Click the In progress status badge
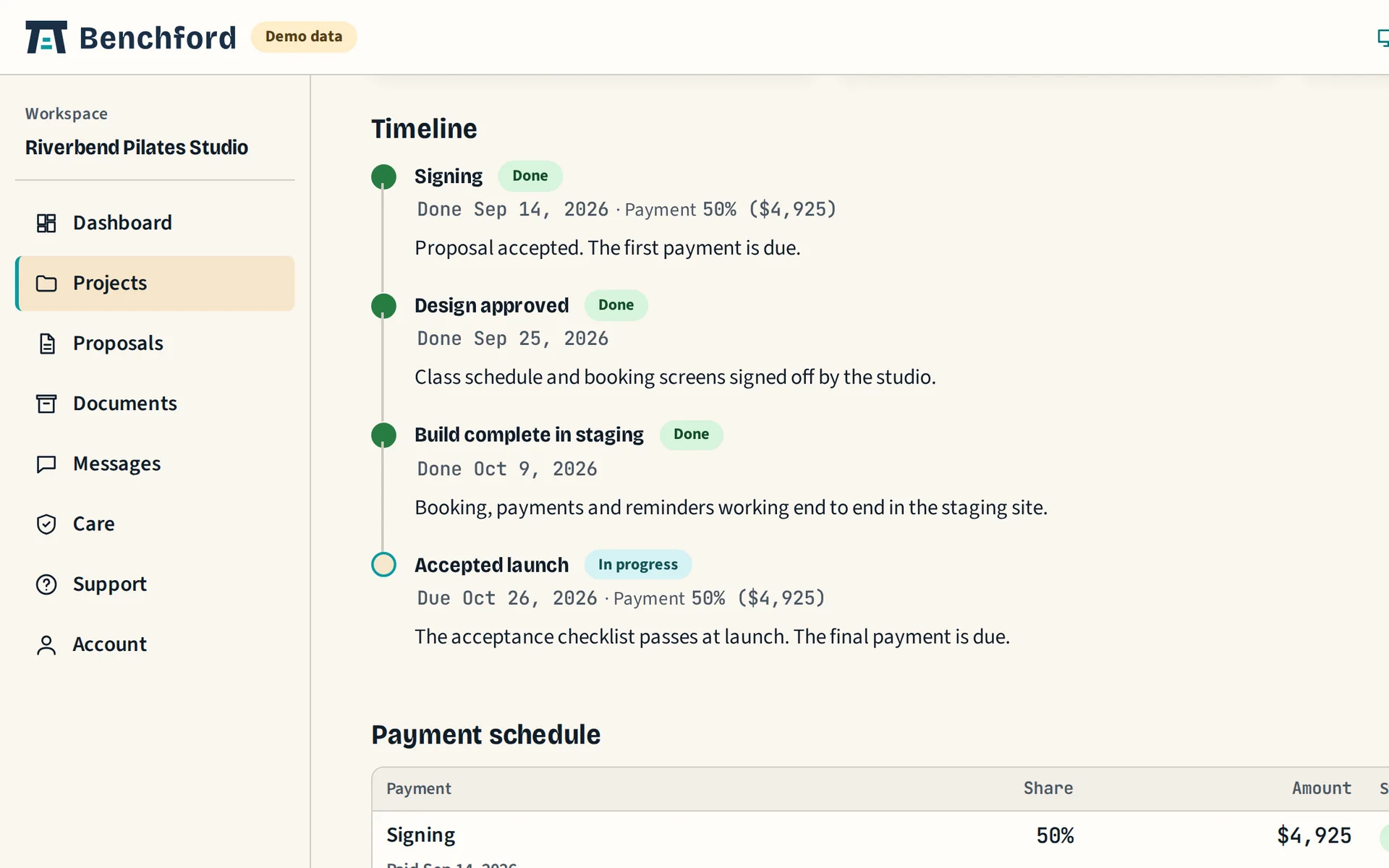This screenshot has width=1389, height=868. pyautogui.click(x=638, y=564)
